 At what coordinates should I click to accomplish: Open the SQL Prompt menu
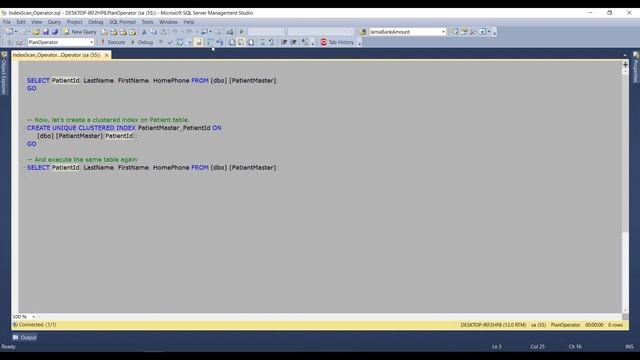pyautogui.click(x=122, y=22)
